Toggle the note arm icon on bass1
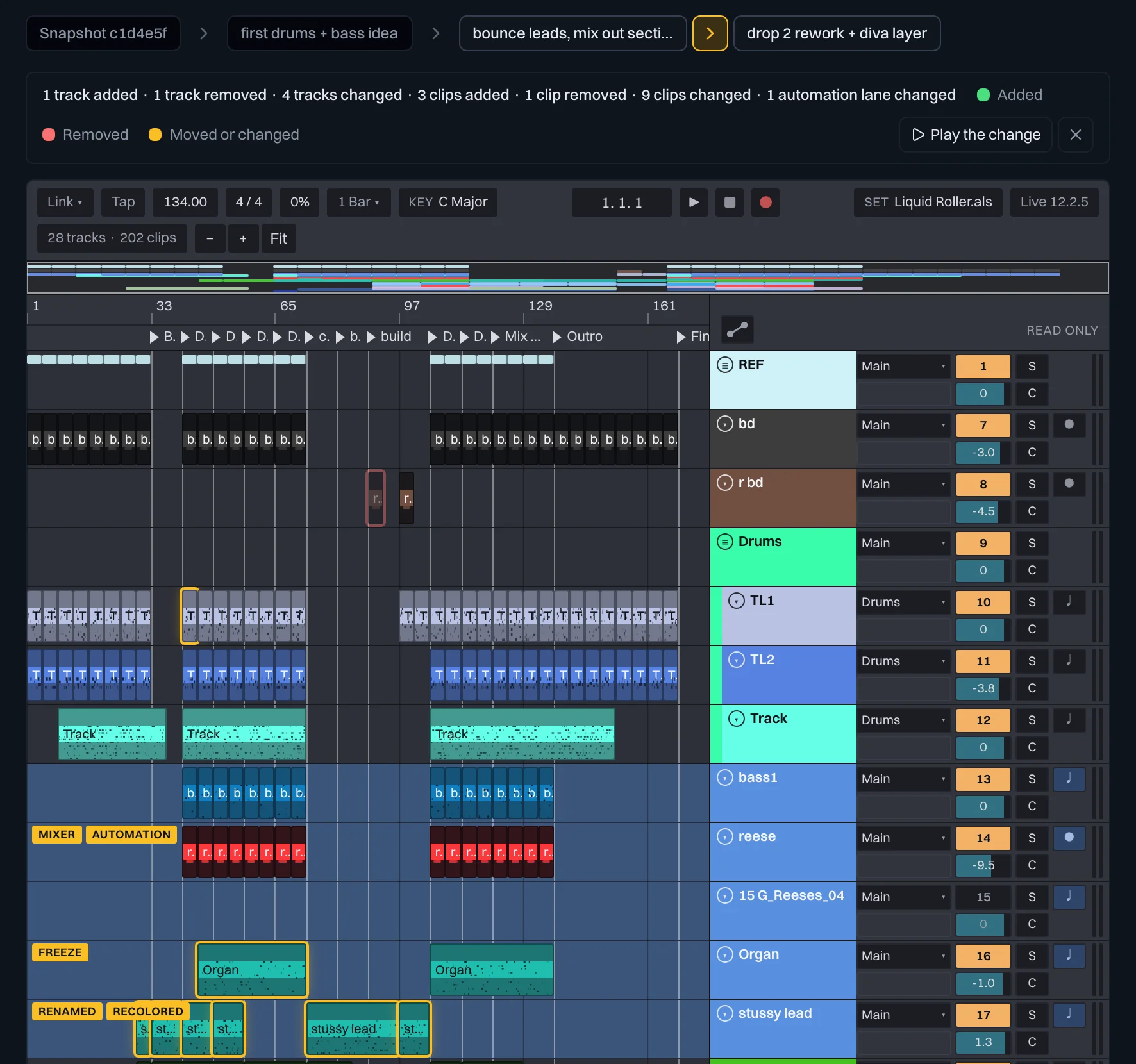Screen dimensions: 1136x1064 point(1069,778)
